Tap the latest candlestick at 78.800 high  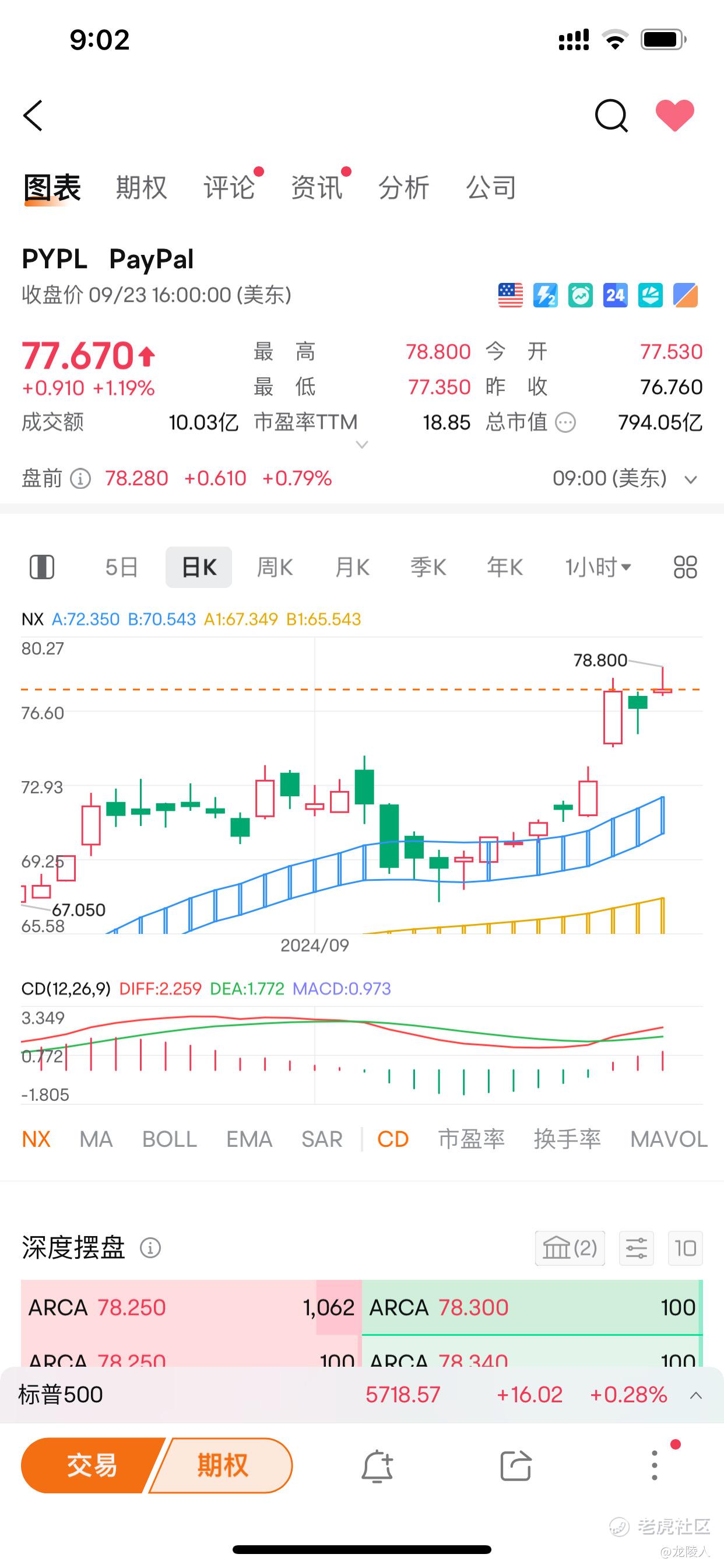pyautogui.click(x=662, y=682)
